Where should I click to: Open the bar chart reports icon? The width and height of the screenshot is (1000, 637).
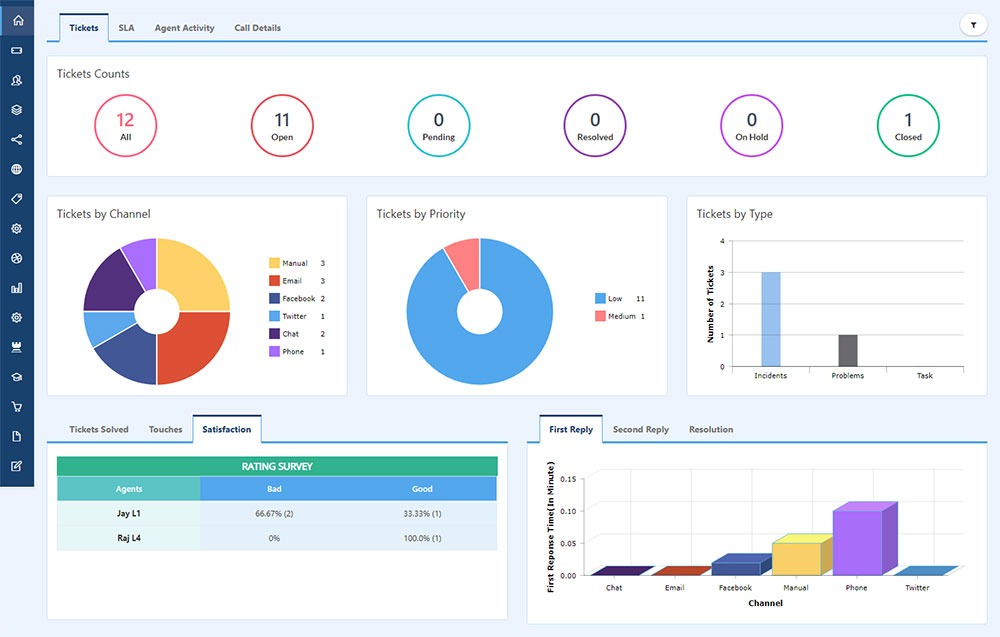point(17,288)
